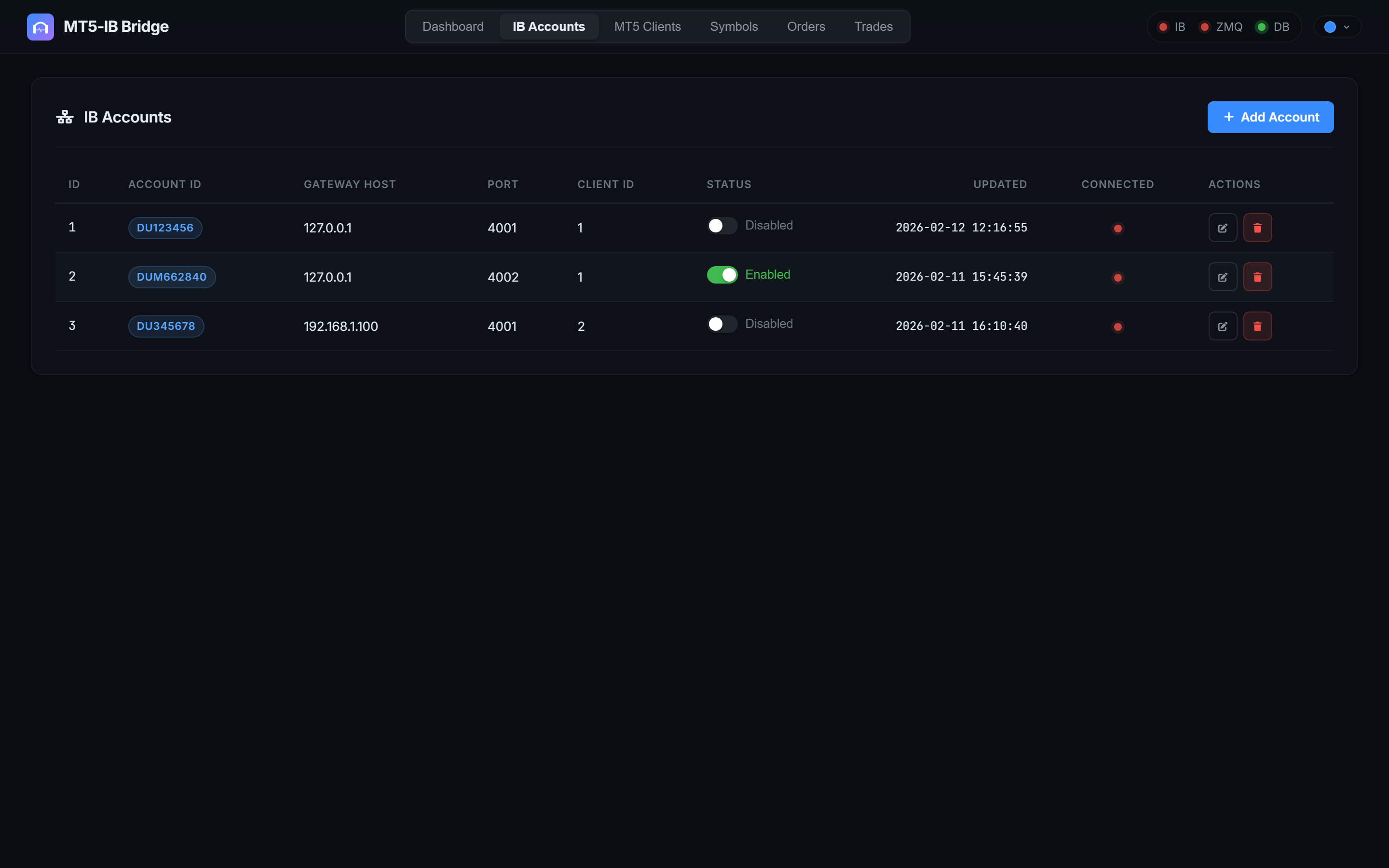Click the red IB status indicator
Image resolution: width=1389 pixels, height=868 pixels.
click(x=1164, y=27)
